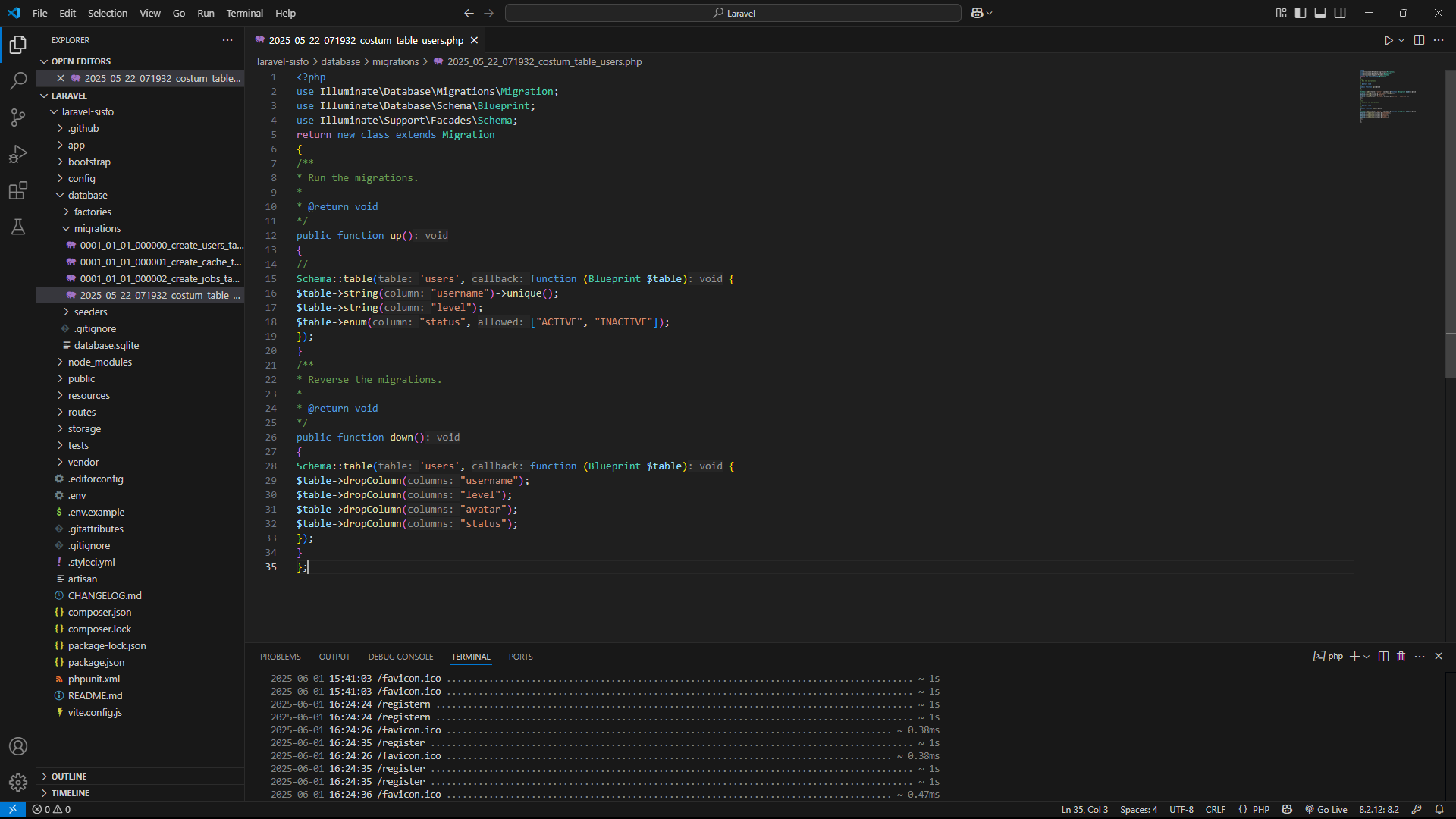1456x819 pixels.
Task: Open Source Control view
Action: pyautogui.click(x=18, y=117)
